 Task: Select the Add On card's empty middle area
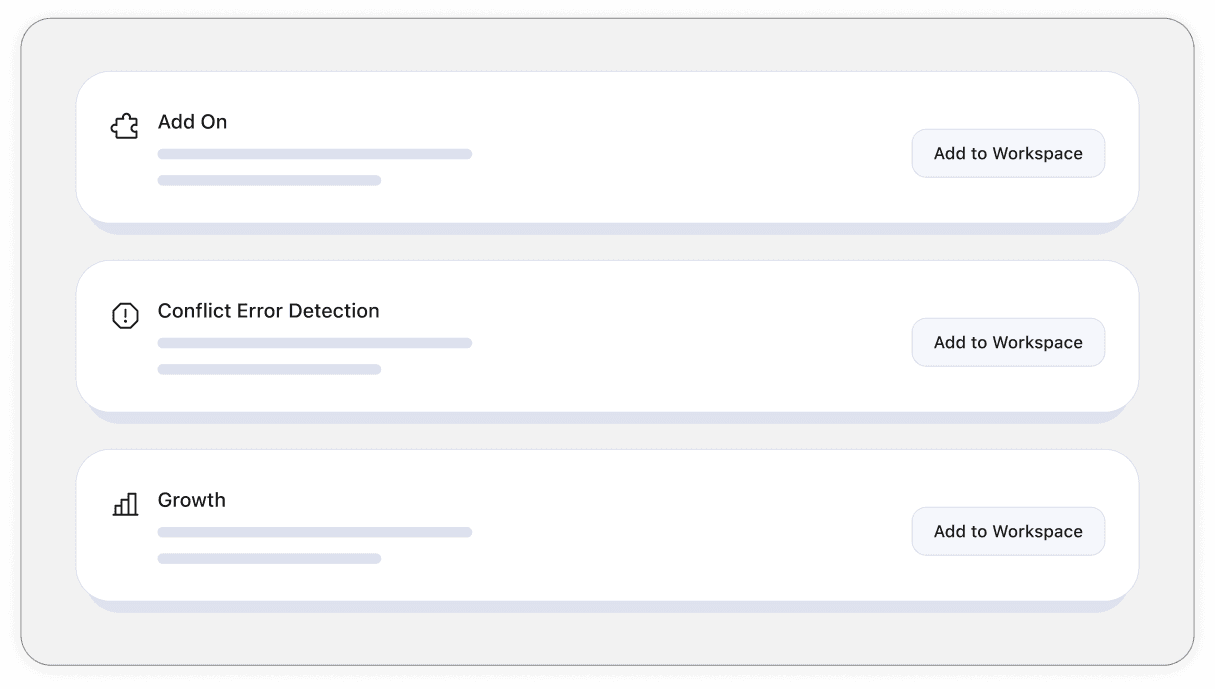[690, 150]
